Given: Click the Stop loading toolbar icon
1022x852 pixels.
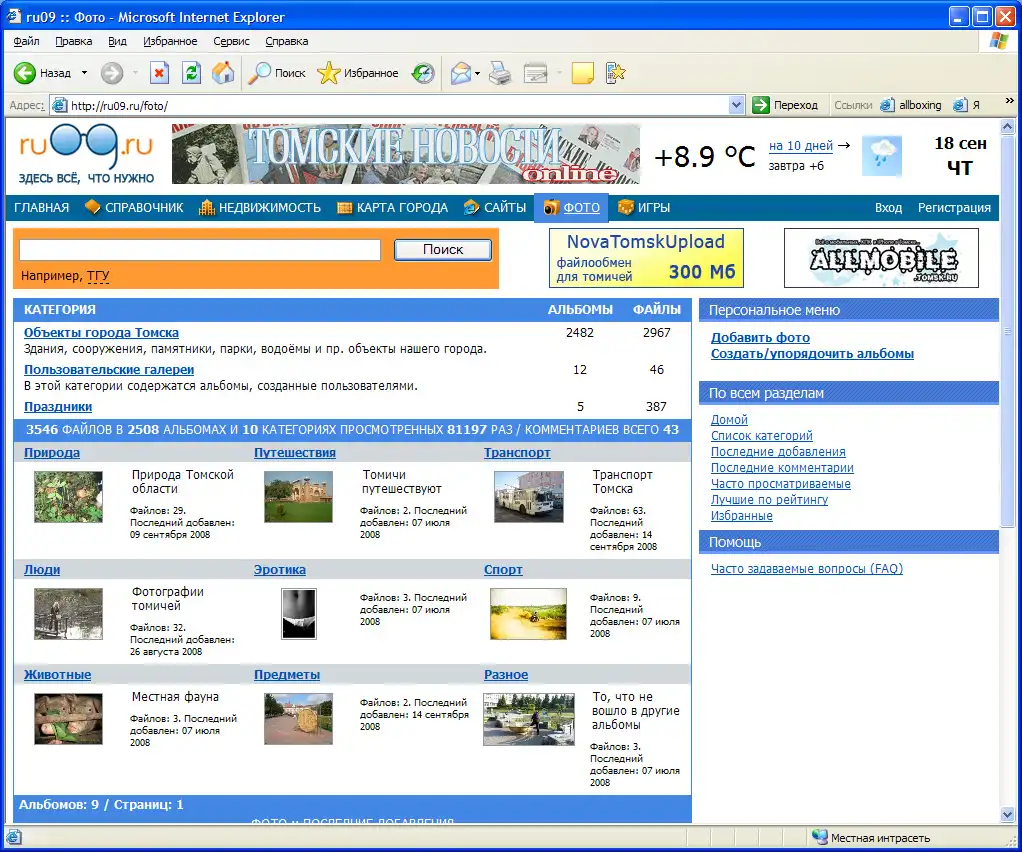Looking at the screenshot, I should point(159,73).
